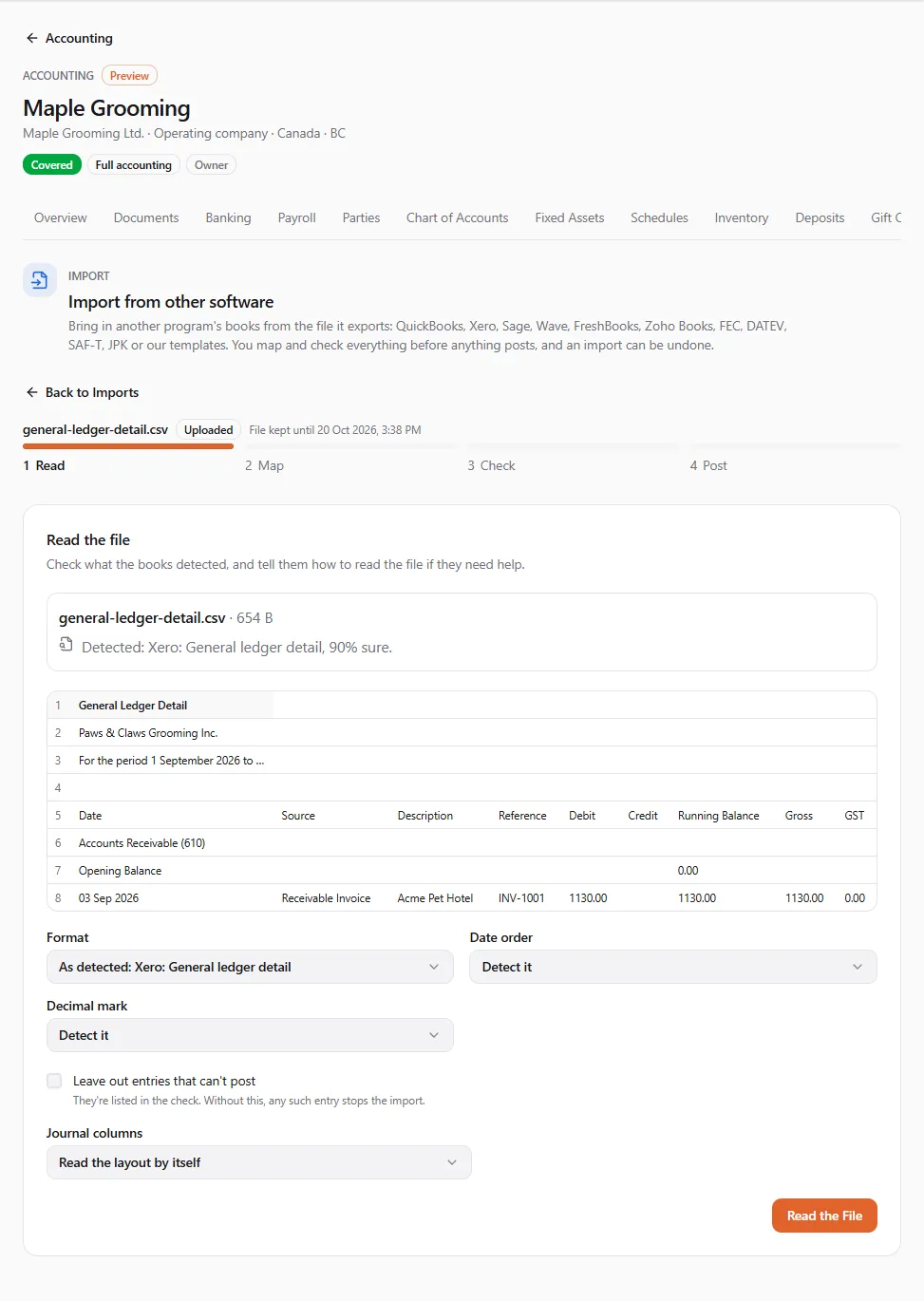The width and height of the screenshot is (924, 1301).
Task: Click the 'GST' column header
Action: (855, 815)
